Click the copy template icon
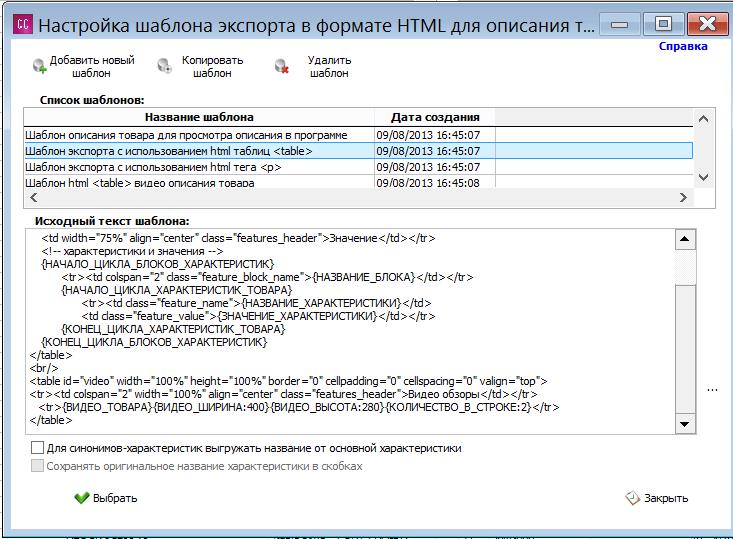The image size is (733, 539). click(x=165, y=66)
